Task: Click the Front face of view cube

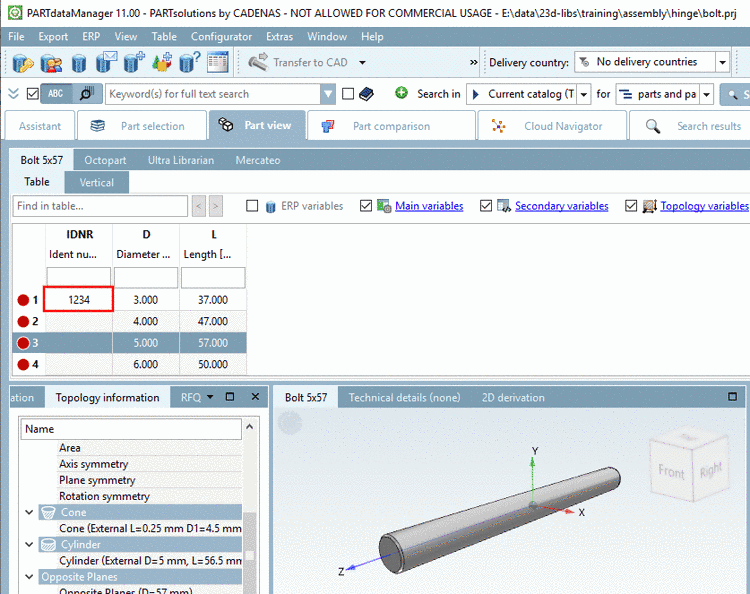Action: pos(671,472)
